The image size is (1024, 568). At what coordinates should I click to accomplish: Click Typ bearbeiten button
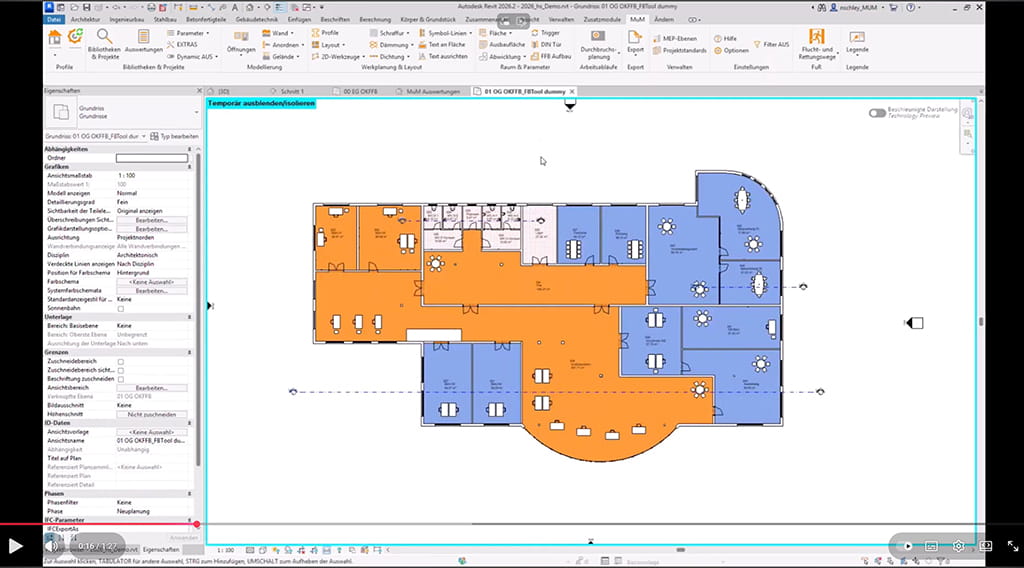(x=174, y=136)
